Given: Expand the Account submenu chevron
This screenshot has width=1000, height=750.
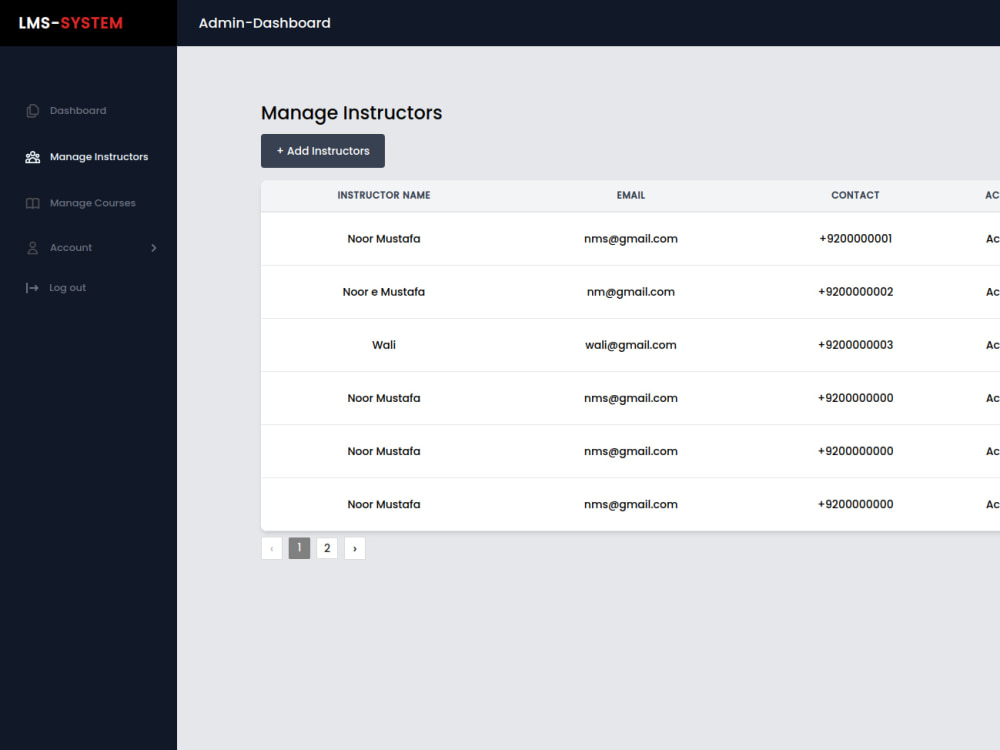Looking at the screenshot, I should [x=153, y=248].
